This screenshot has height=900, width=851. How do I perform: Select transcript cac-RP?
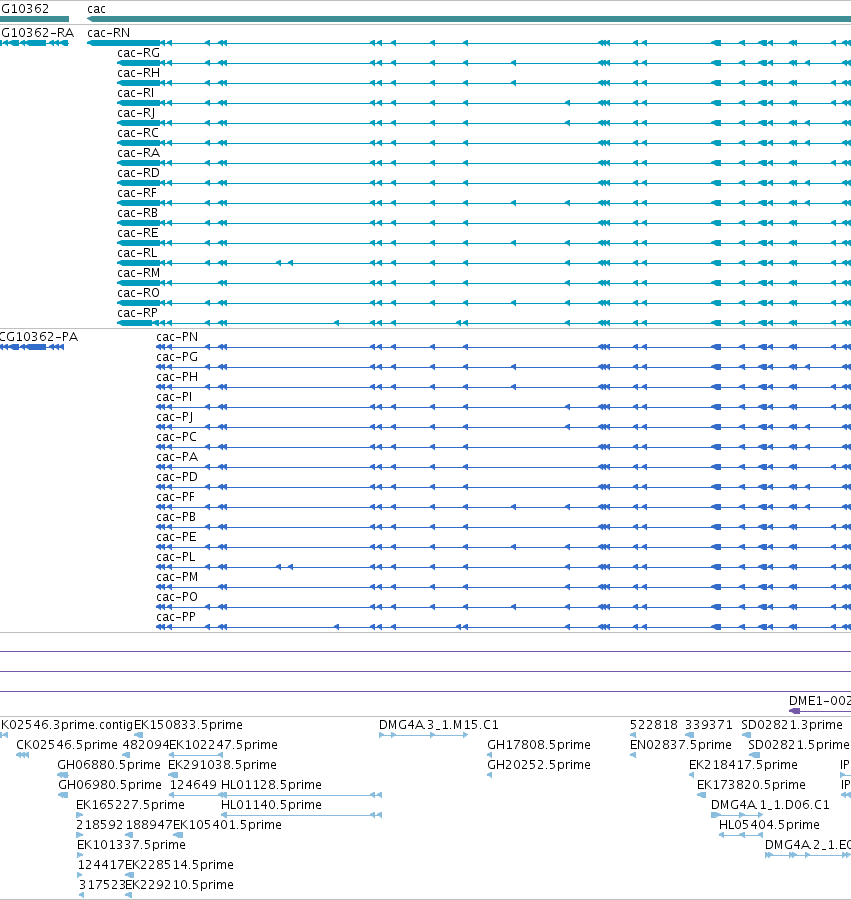pos(137,313)
